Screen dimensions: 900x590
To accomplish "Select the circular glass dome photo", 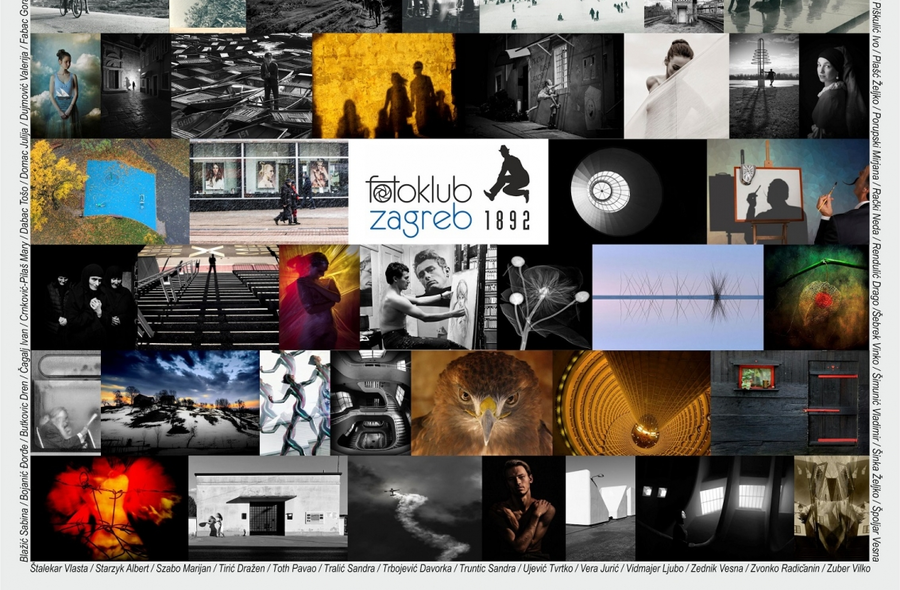I will (x=627, y=192).
